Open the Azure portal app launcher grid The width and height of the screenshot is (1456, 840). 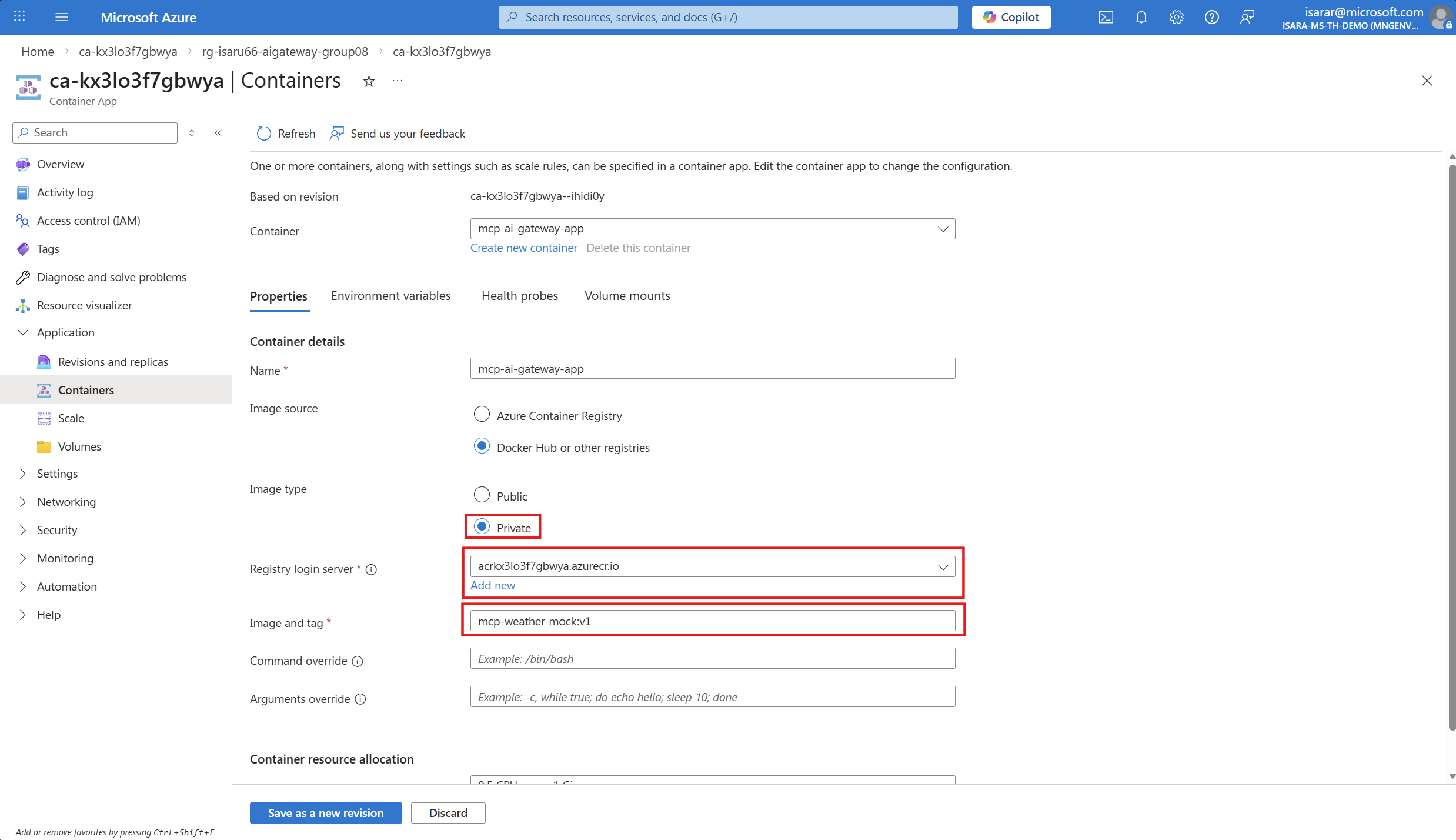[19, 17]
